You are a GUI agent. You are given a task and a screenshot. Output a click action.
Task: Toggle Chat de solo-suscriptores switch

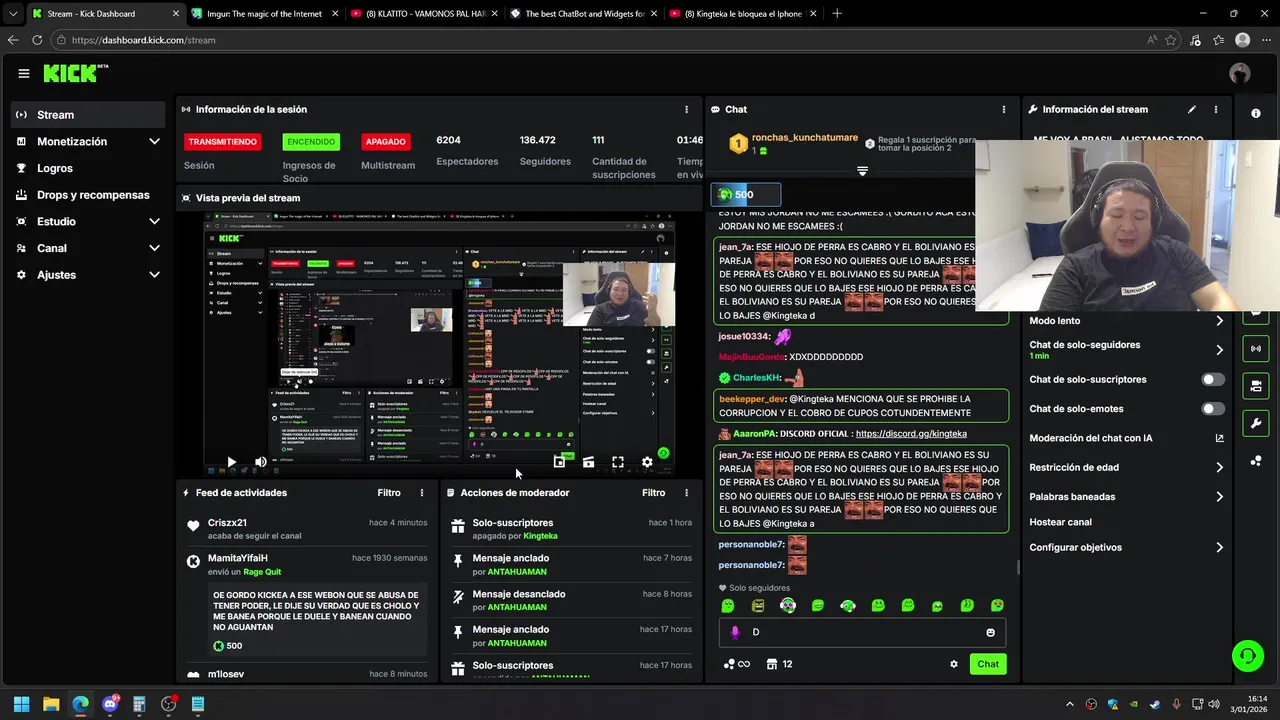tap(1213, 380)
